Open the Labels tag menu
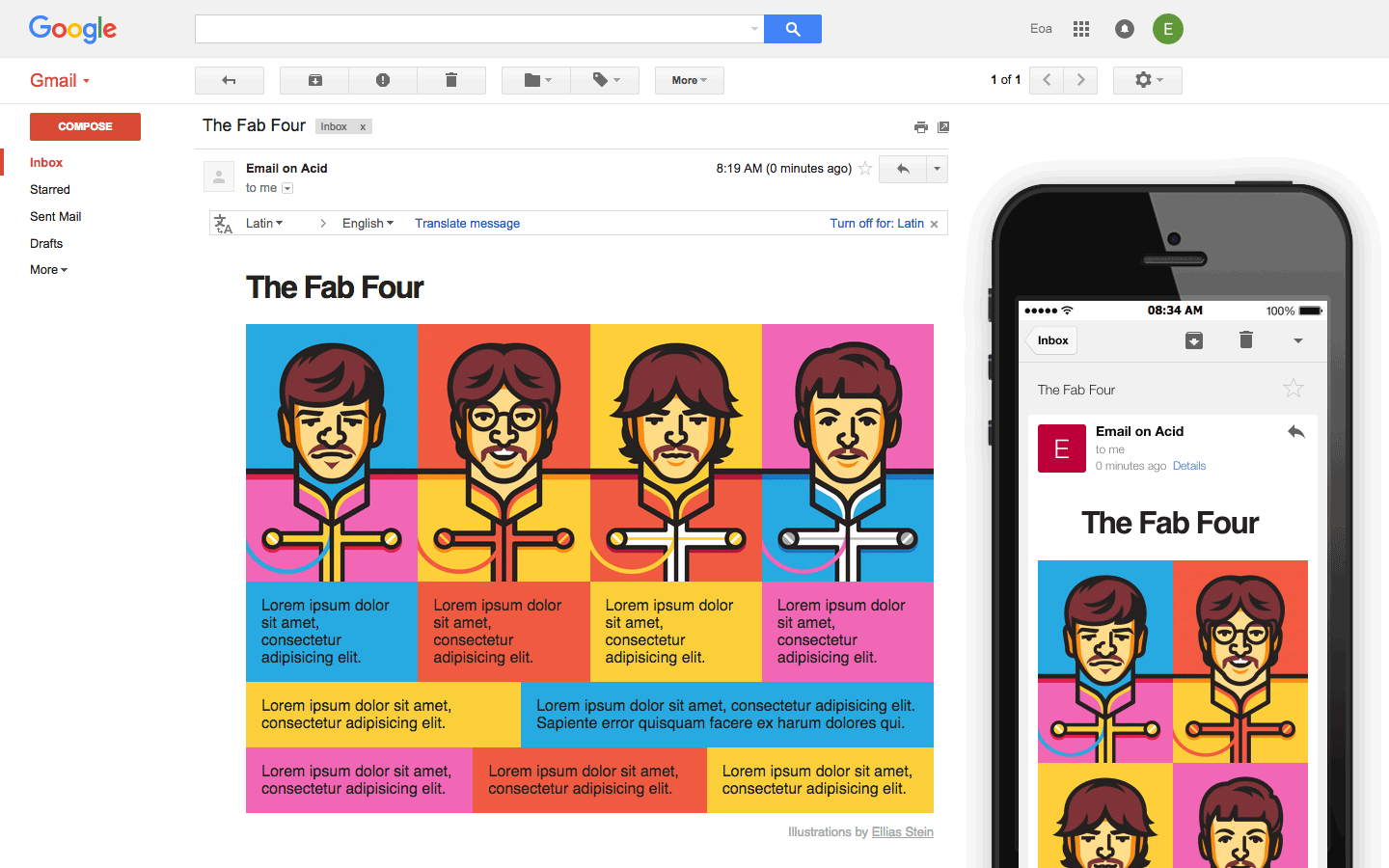The width and height of the screenshot is (1389, 868). click(x=605, y=80)
